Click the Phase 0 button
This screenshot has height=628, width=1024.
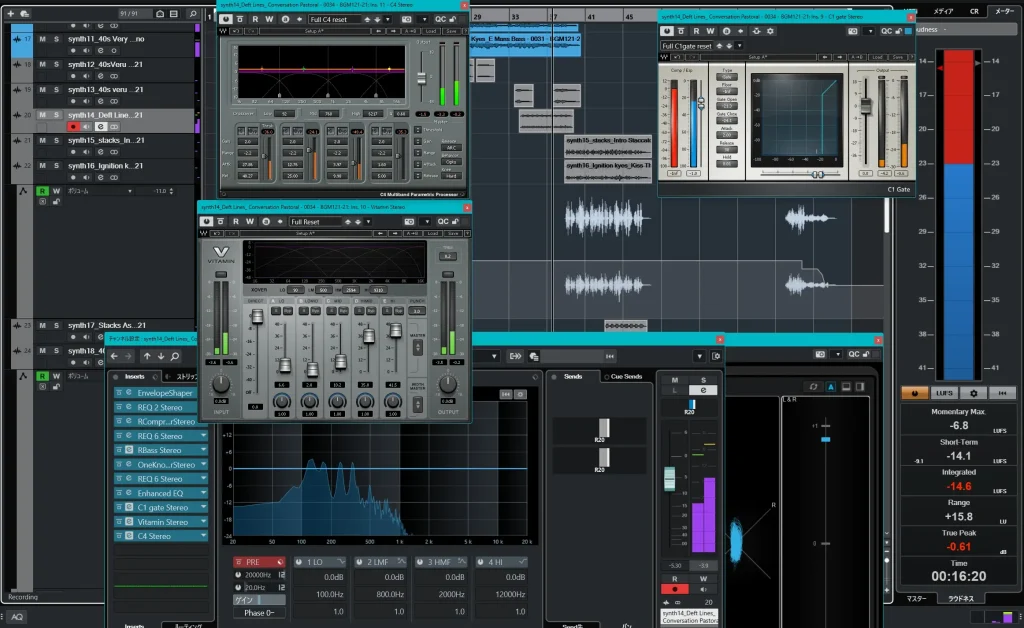(x=259, y=612)
